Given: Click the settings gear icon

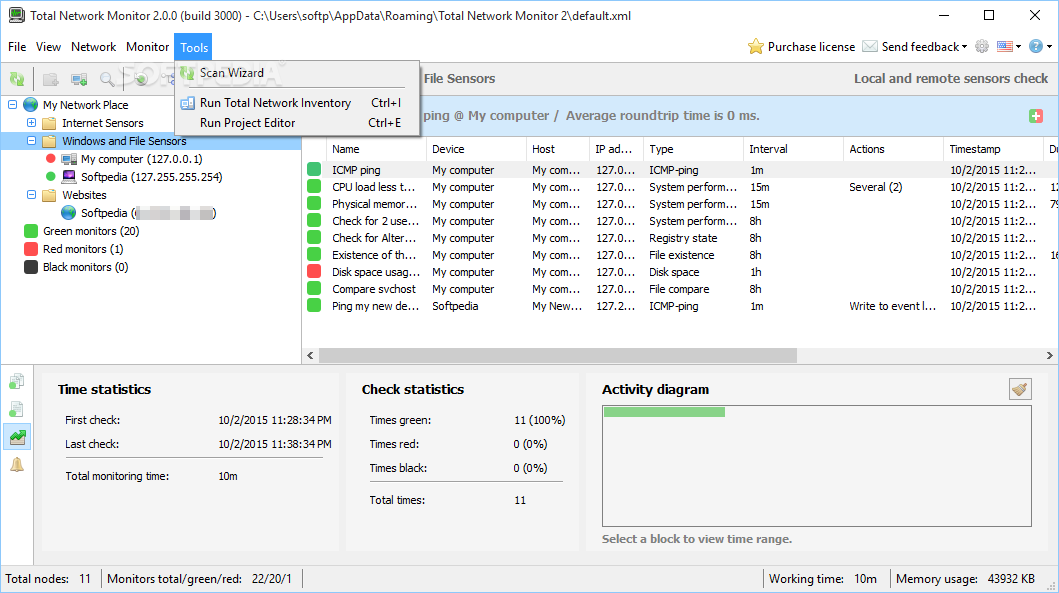Looking at the screenshot, I should 982,47.
